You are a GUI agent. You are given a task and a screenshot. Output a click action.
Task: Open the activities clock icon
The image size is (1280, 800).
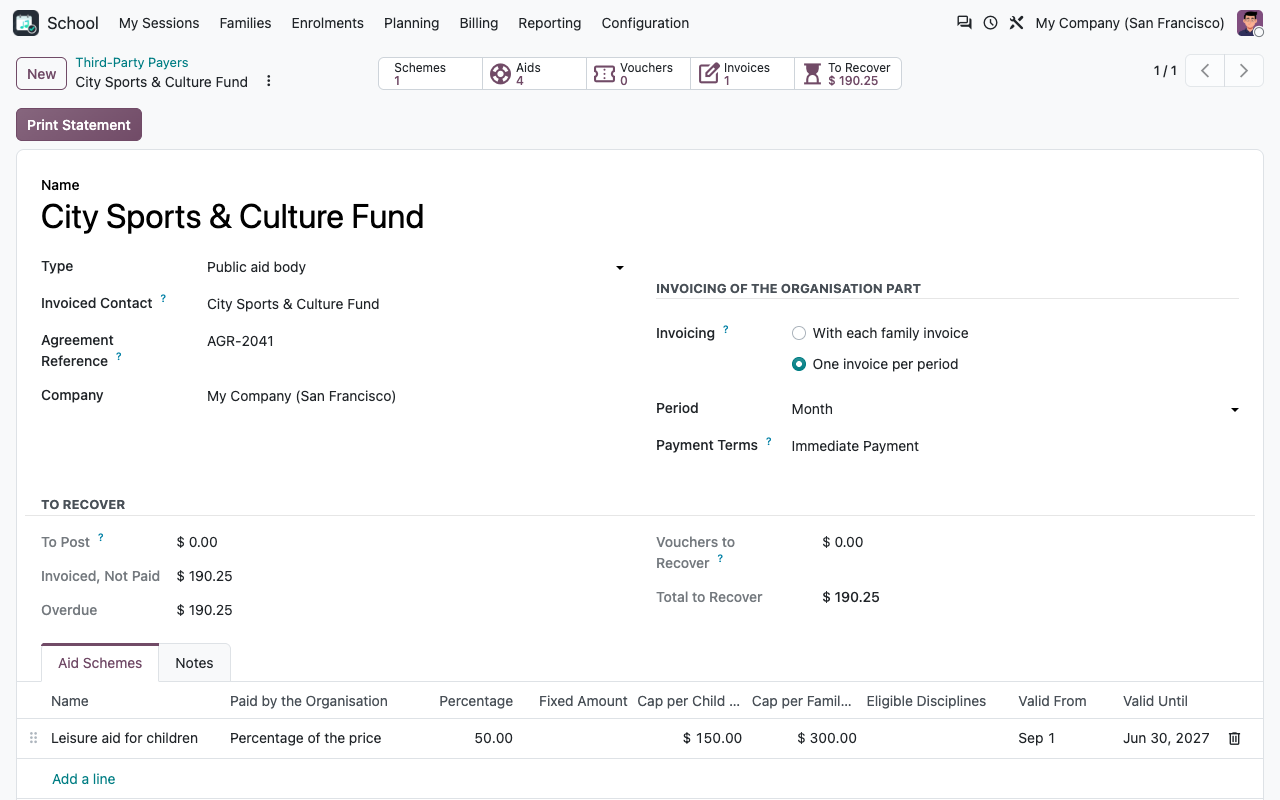(x=990, y=23)
